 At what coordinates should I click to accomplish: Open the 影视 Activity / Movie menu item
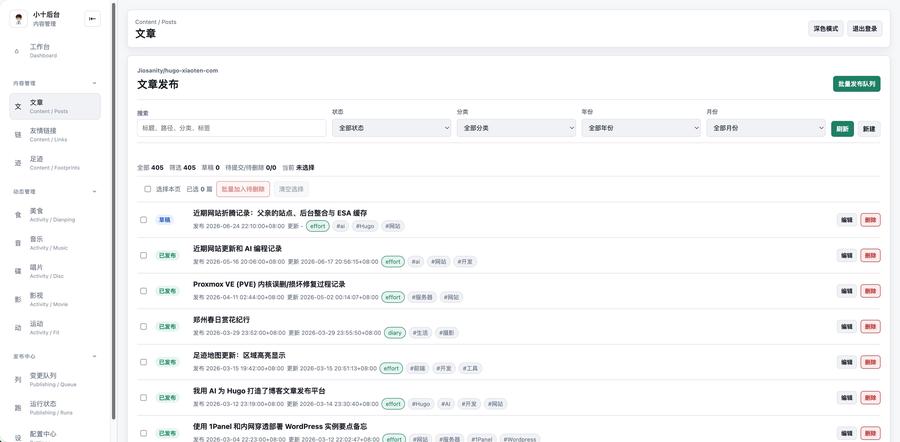pos(55,300)
